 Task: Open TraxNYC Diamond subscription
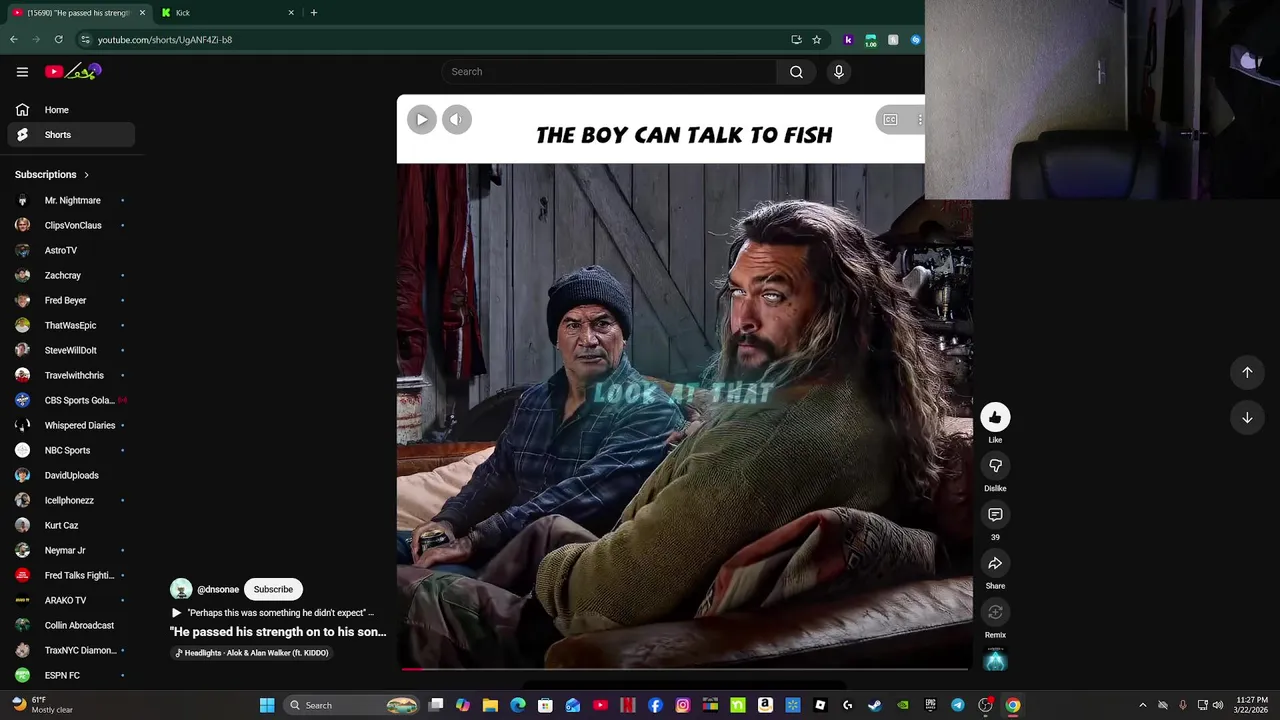point(71,650)
